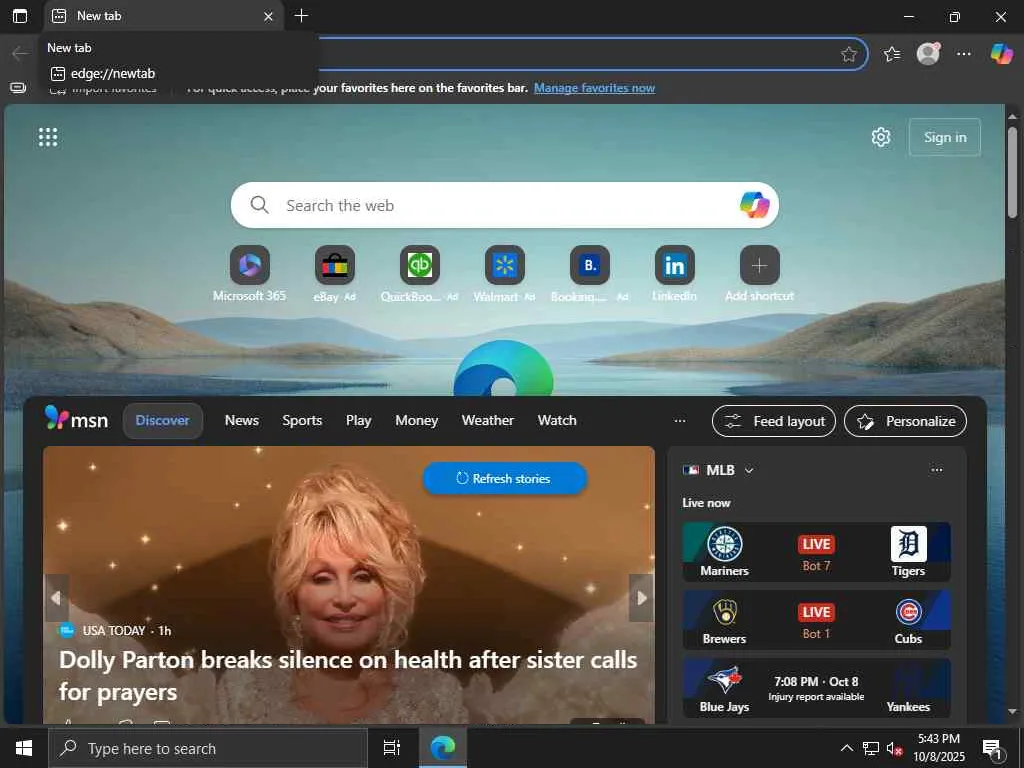Open Task View on the taskbar

[392, 748]
